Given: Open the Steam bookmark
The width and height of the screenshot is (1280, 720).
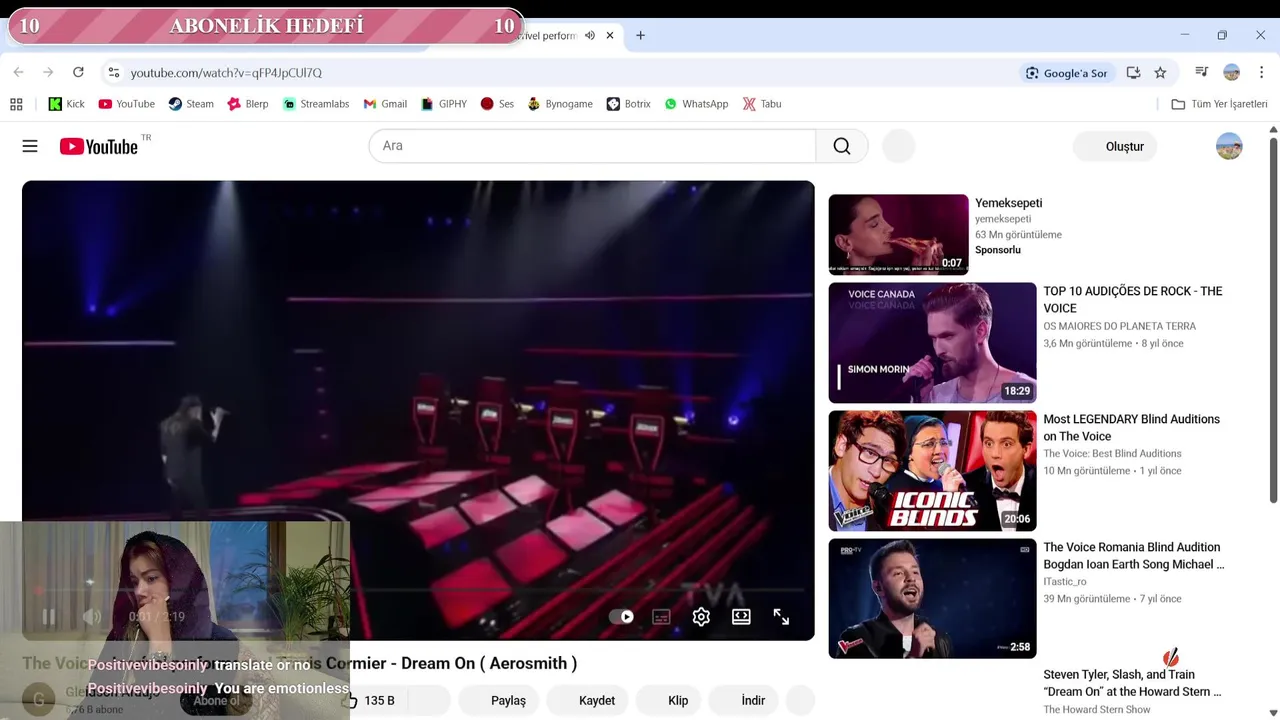Looking at the screenshot, I should coord(191,104).
